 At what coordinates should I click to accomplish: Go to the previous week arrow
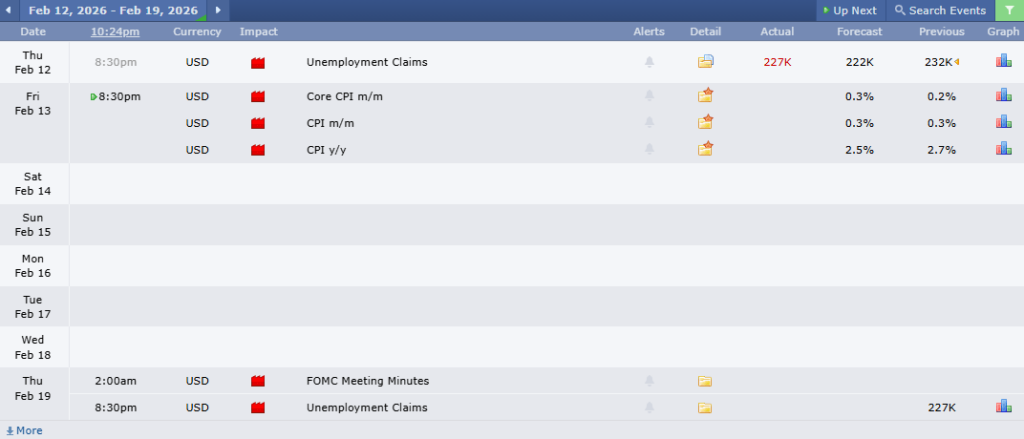[10, 10]
